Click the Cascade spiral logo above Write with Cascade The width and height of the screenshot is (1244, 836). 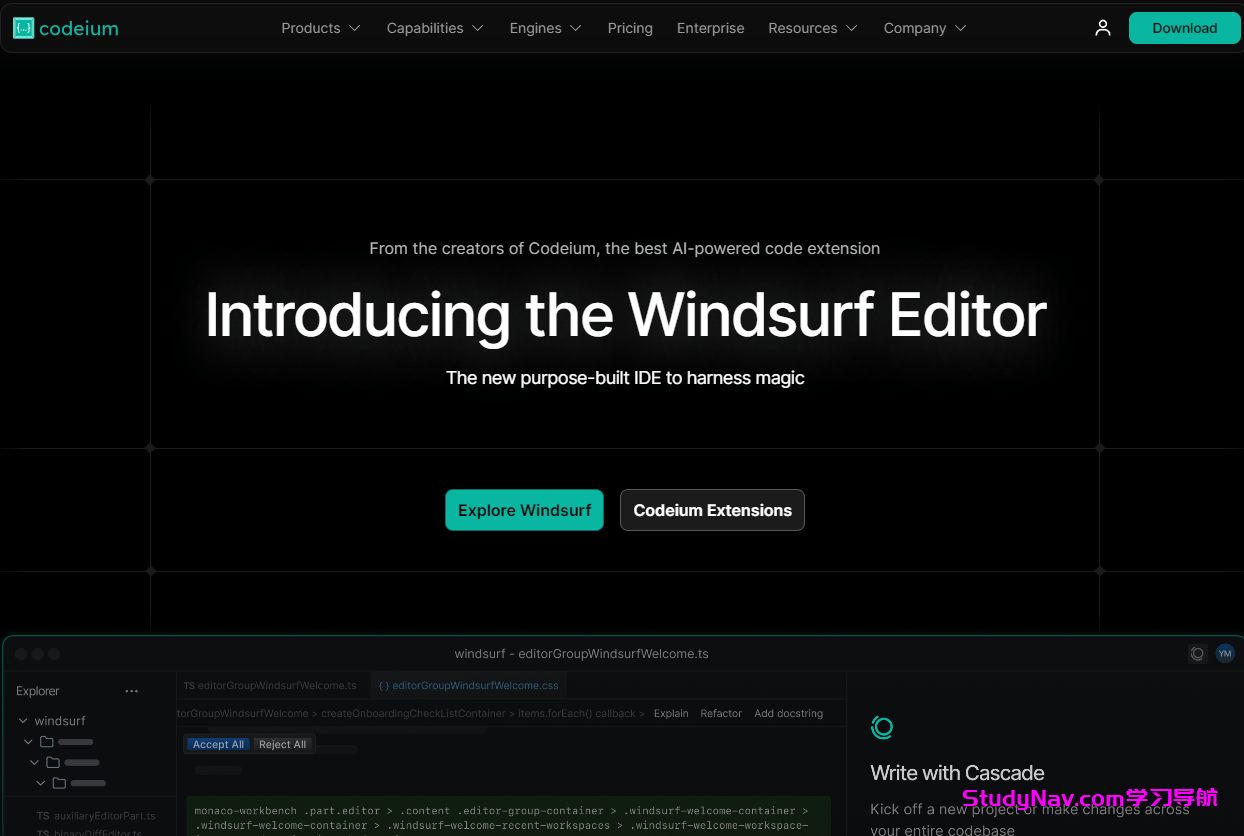[x=882, y=727]
